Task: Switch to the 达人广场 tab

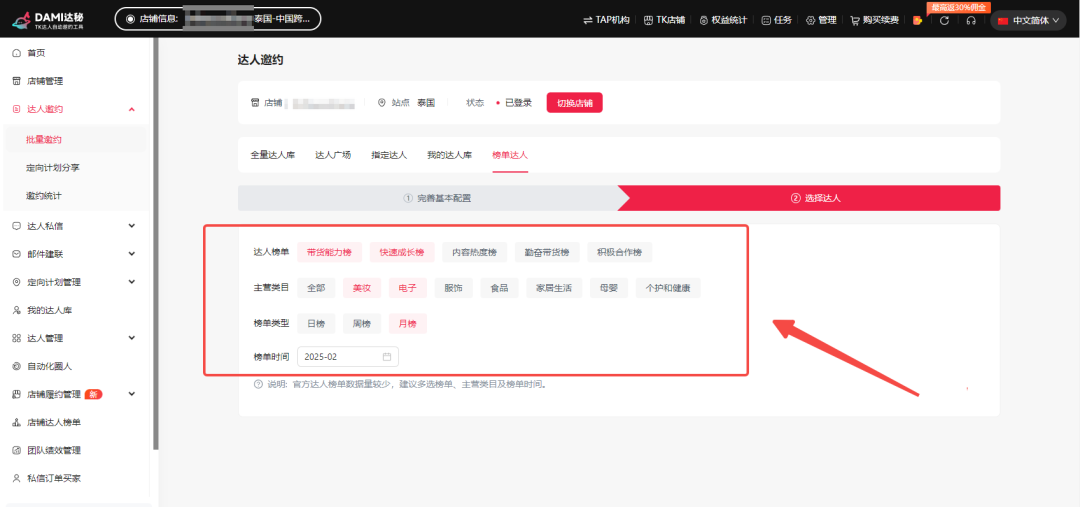Action: tap(333, 155)
